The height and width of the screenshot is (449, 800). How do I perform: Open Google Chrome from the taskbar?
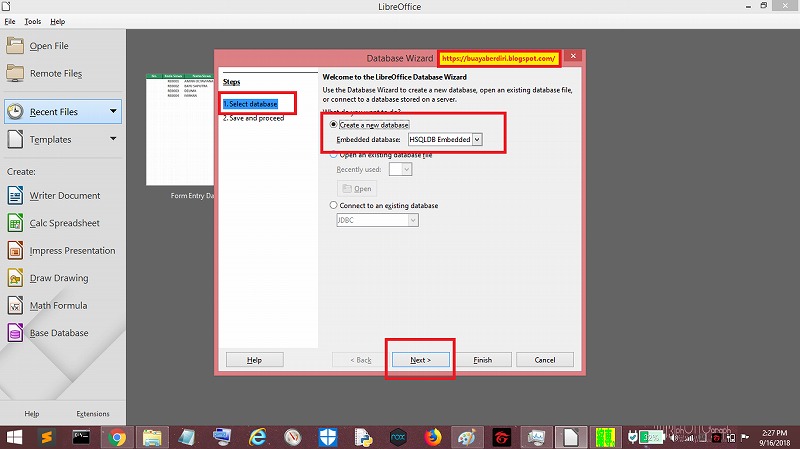117,438
